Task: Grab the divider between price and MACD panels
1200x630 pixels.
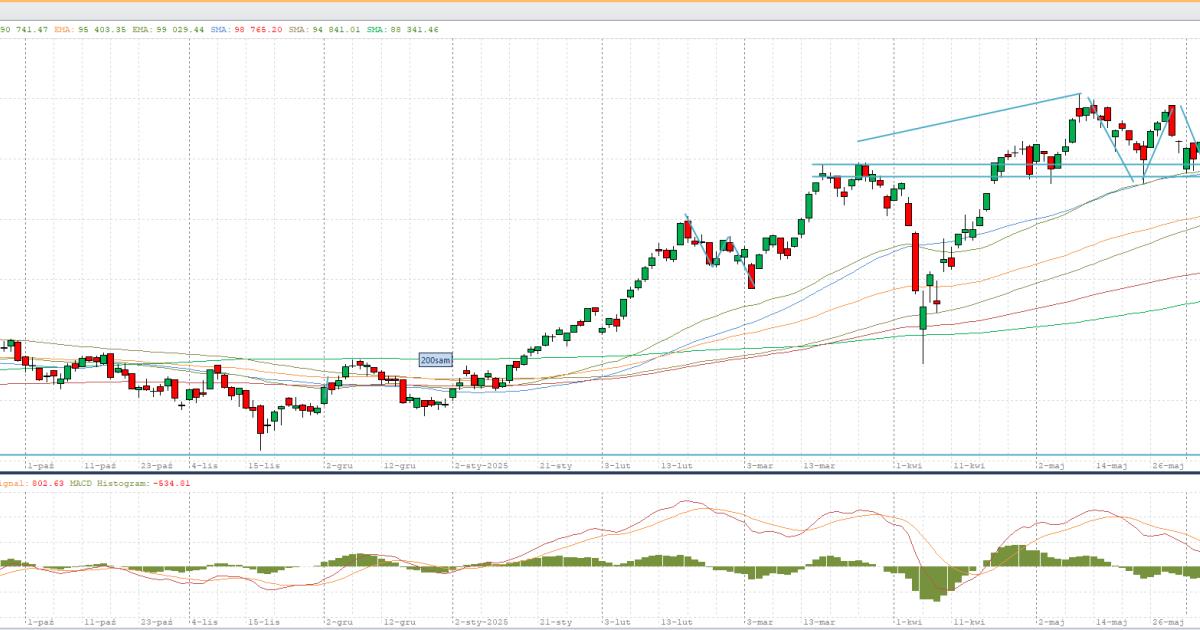Action: tap(600, 473)
